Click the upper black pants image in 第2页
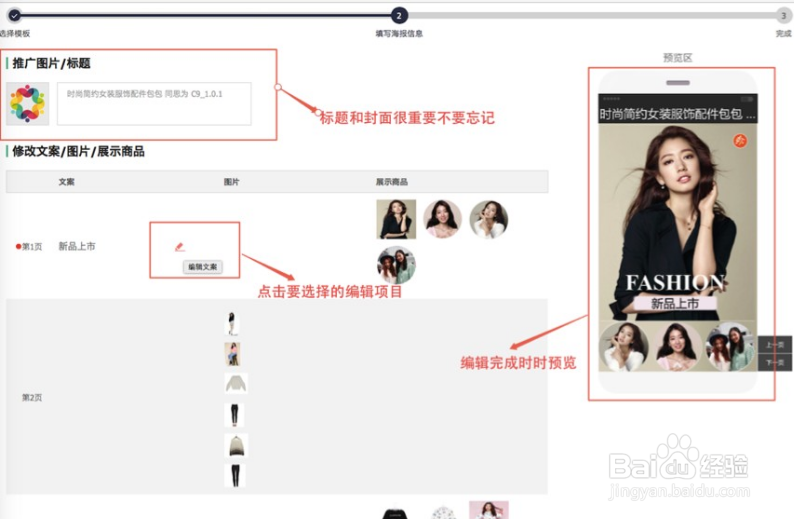 [234, 415]
